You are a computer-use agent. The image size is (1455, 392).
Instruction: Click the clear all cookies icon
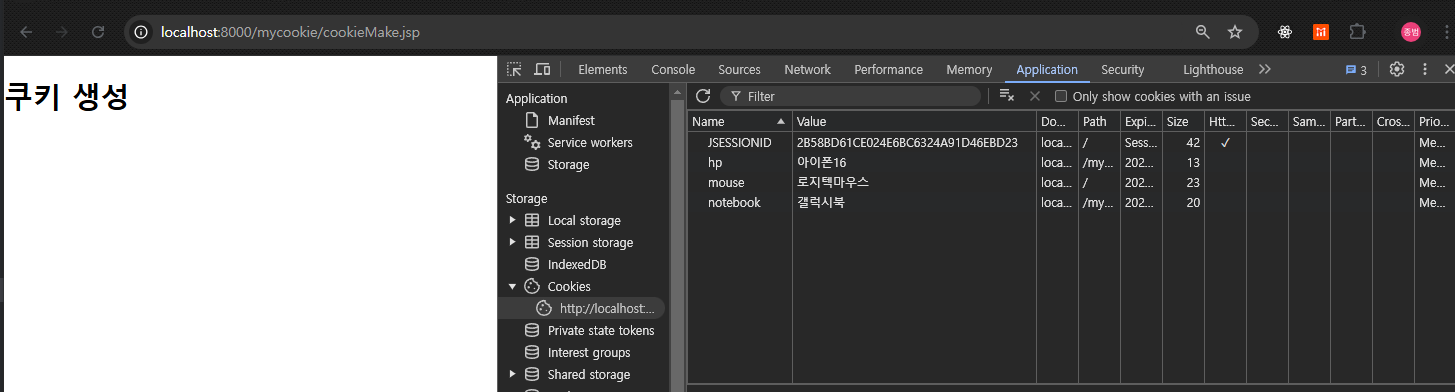point(1007,96)
